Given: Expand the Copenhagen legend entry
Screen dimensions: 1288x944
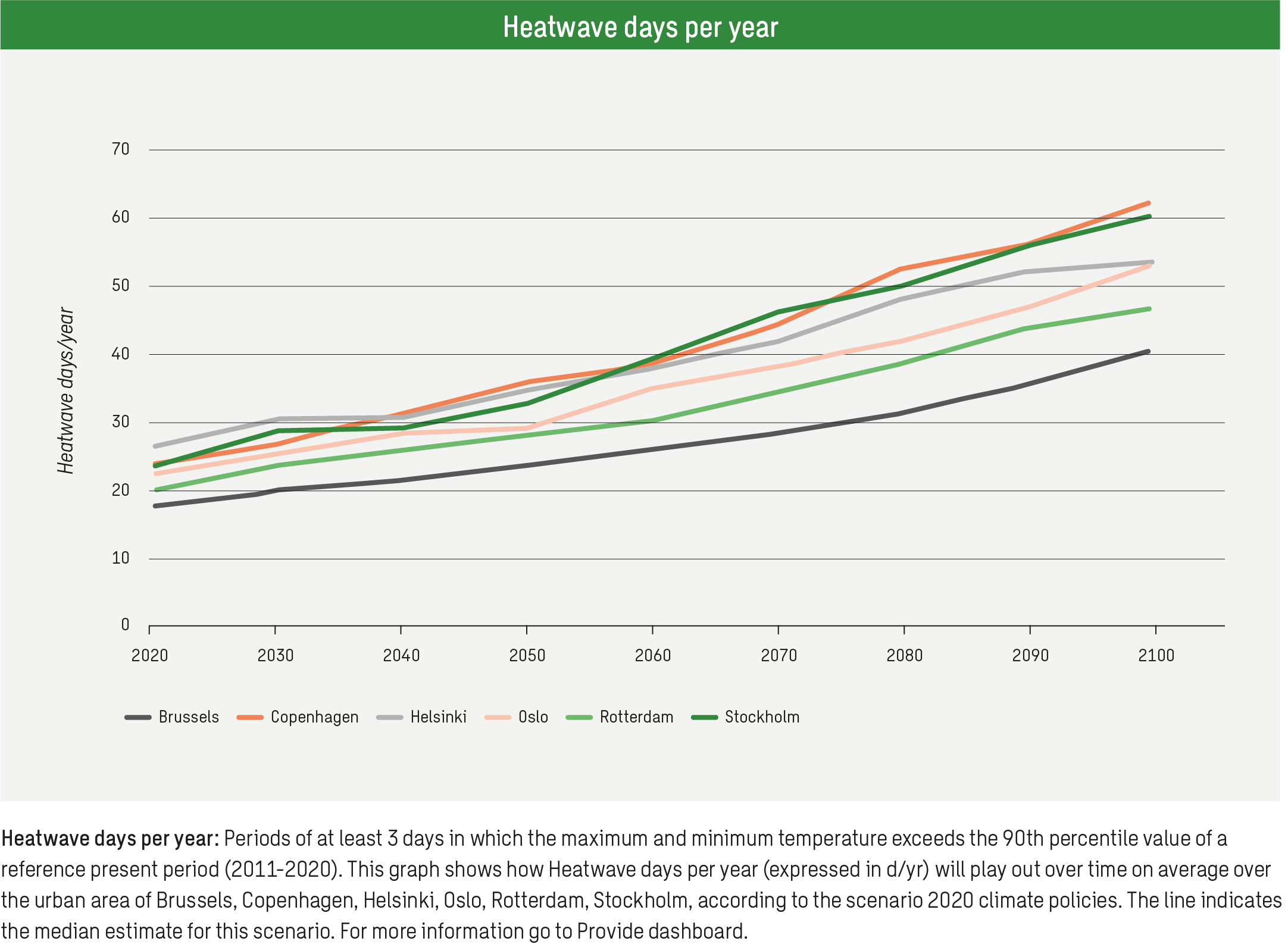Looking at the screenshot, I should pyautogui.click(x=314, y=717).
